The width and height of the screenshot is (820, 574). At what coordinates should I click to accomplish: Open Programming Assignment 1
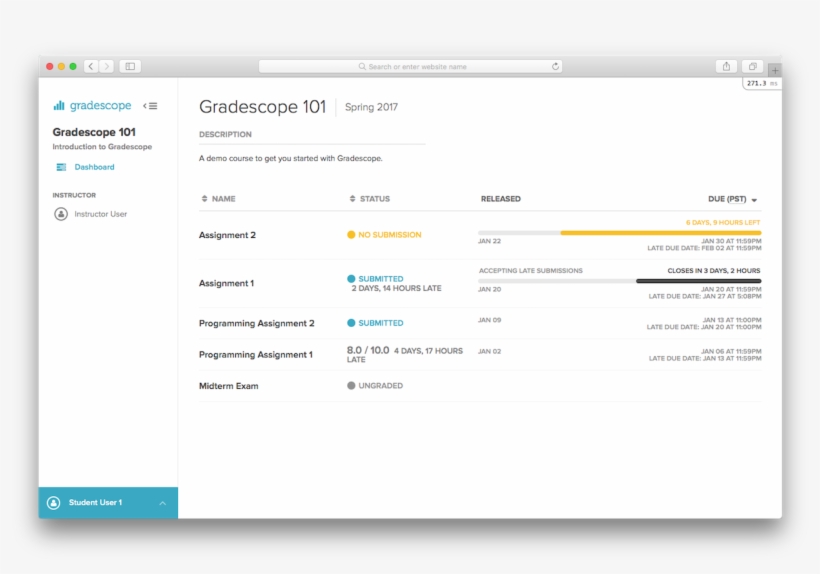click(x=255, y=355)
